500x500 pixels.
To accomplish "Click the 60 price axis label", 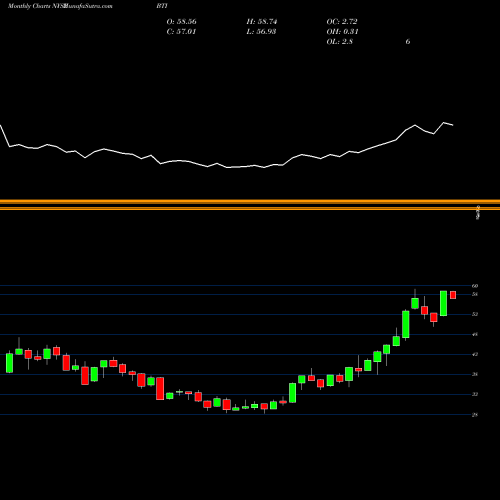I will (x=475, y=286).
